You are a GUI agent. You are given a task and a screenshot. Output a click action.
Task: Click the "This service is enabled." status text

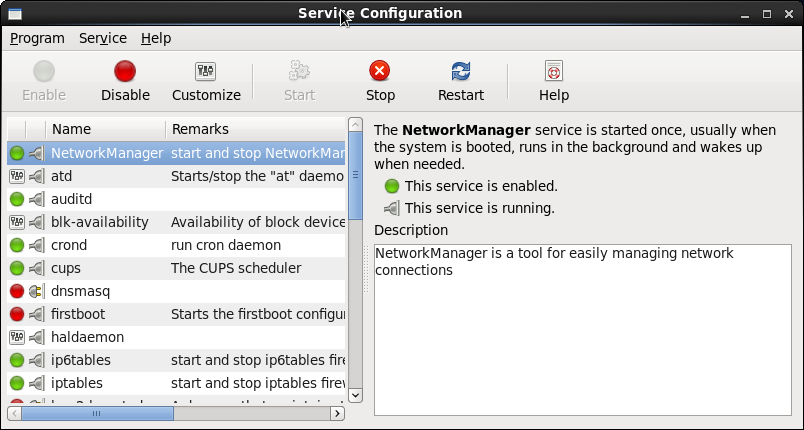(x=481, y=186)
